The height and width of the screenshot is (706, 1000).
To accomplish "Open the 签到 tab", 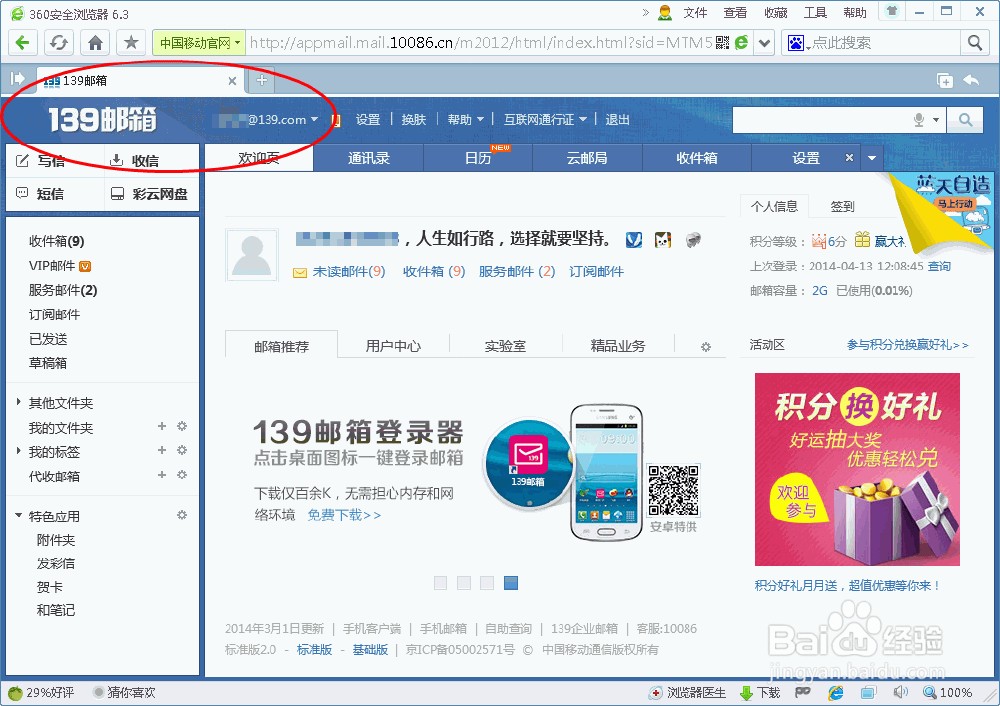I will tap(842, 206).
